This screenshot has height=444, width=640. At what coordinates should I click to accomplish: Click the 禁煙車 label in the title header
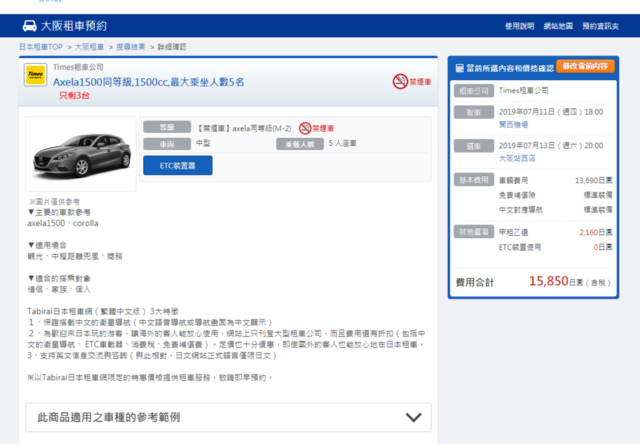420,82
